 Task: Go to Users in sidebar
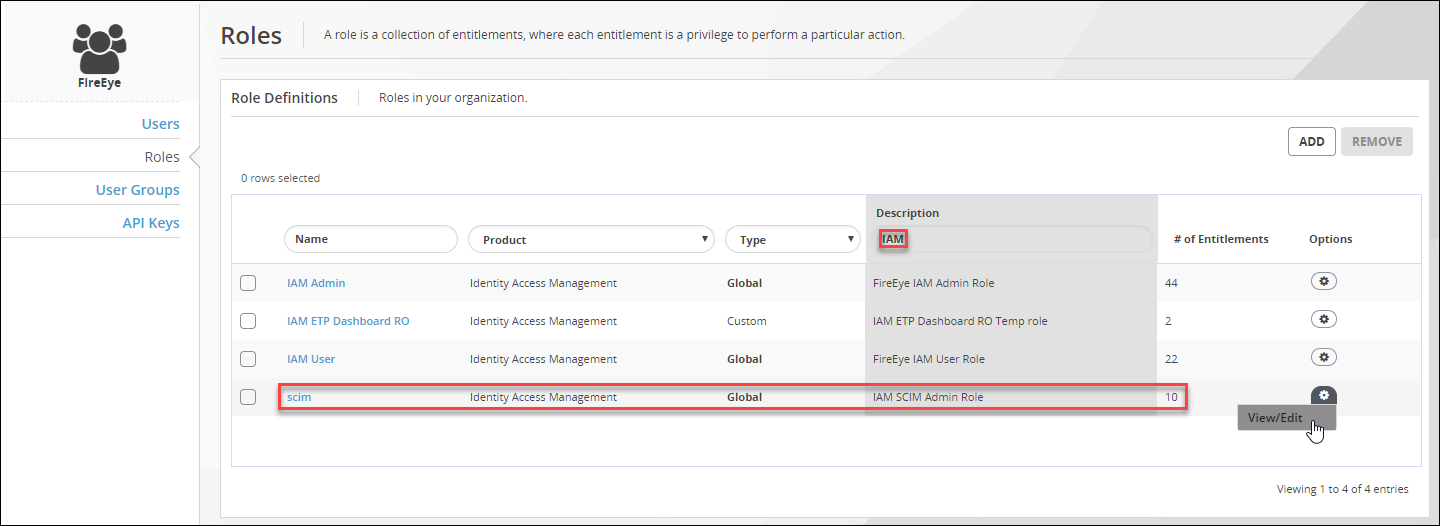point(160,124)
